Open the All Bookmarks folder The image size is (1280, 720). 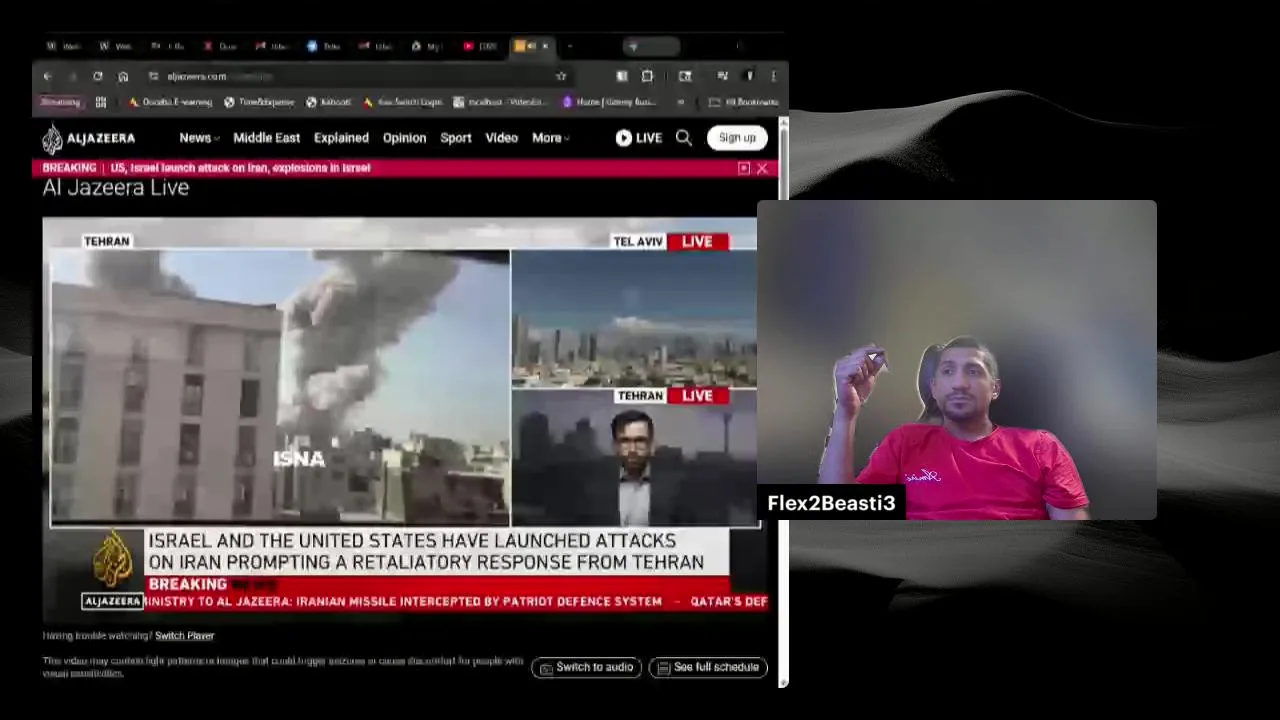[743, 102]
